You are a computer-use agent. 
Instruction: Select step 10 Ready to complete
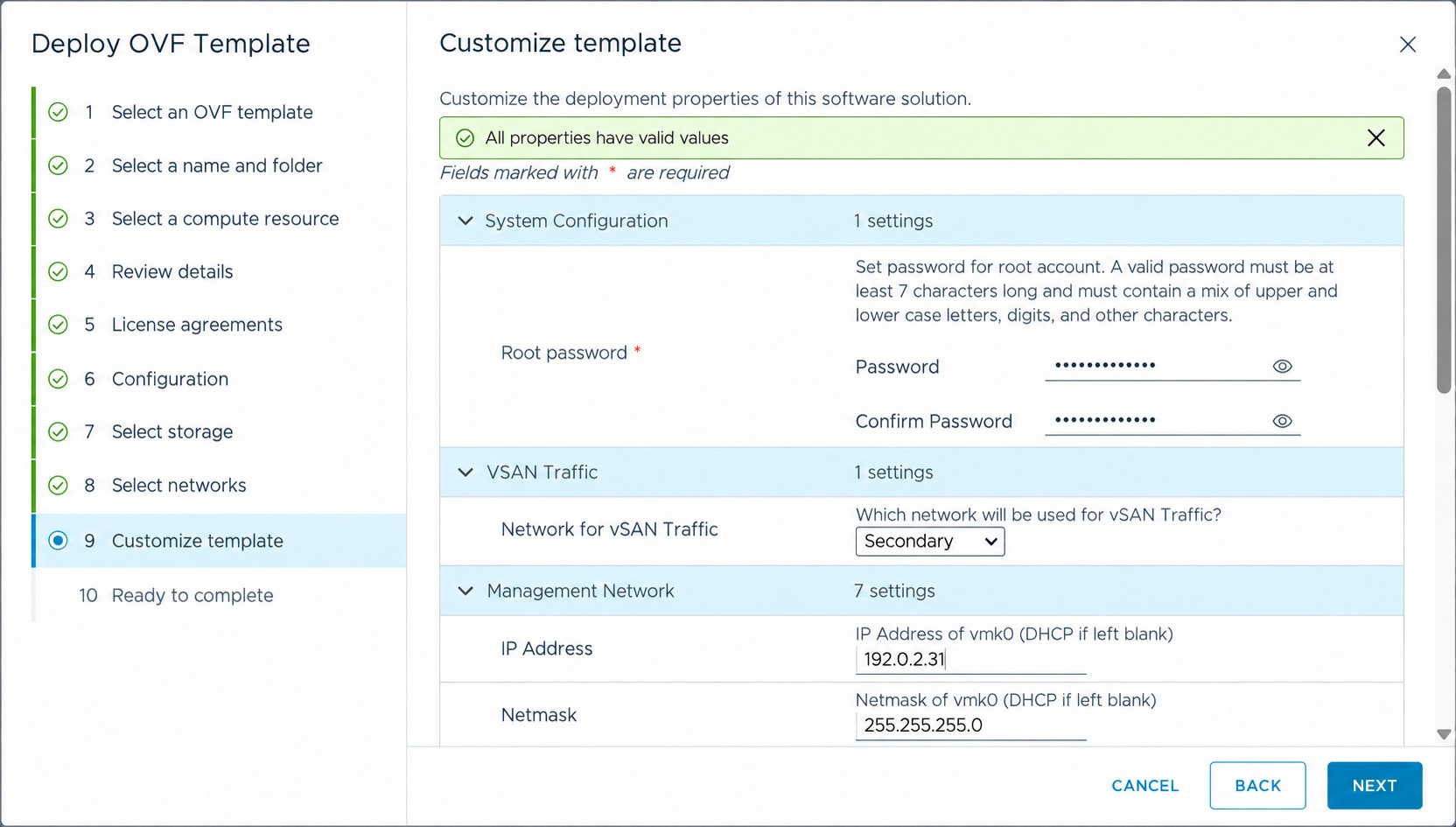pos(192,595)
